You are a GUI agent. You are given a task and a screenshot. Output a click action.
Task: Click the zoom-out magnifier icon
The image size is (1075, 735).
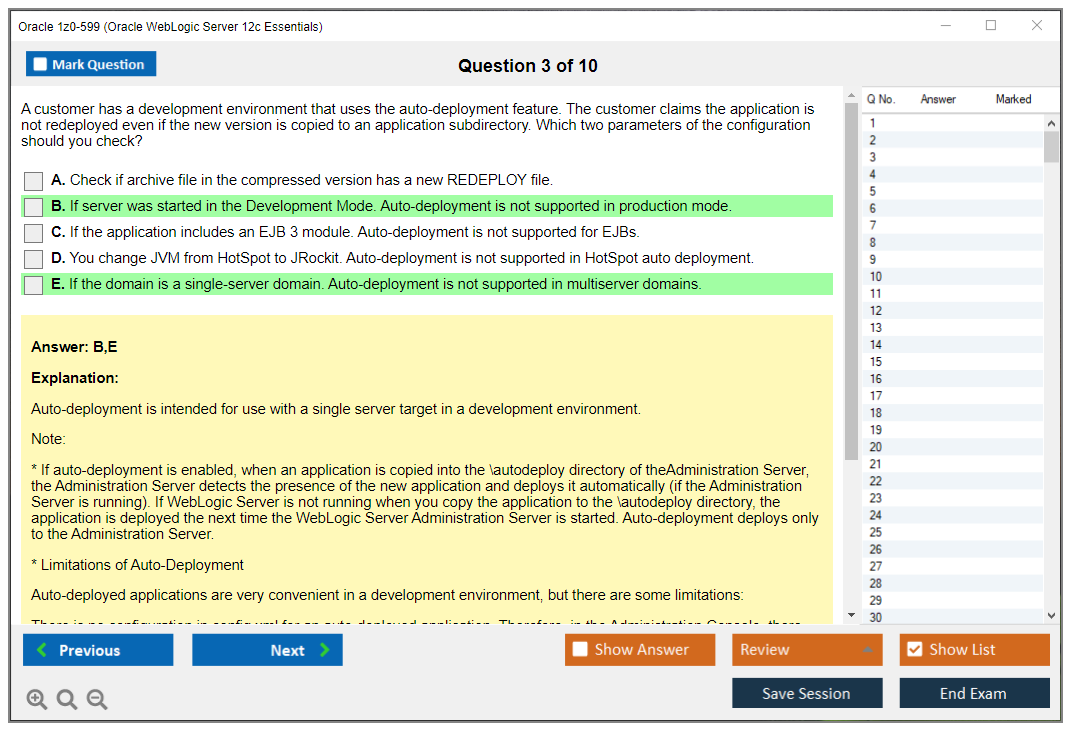pyautogui.click(x=97, y=699)
